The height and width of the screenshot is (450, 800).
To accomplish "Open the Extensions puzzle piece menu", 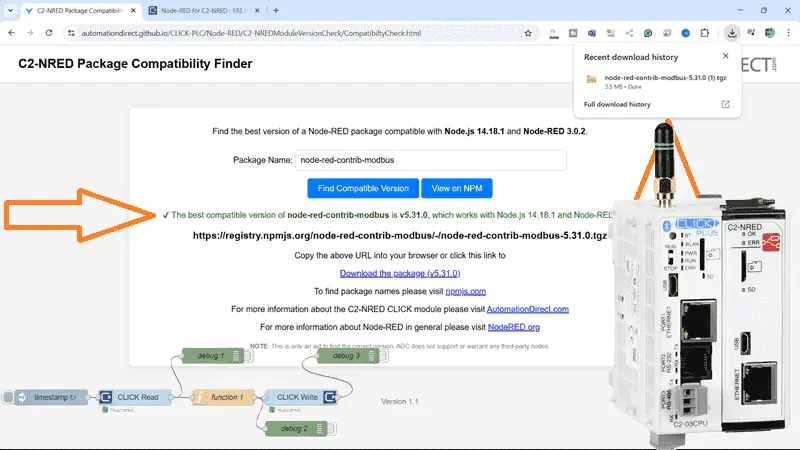I will pos(705,33).
